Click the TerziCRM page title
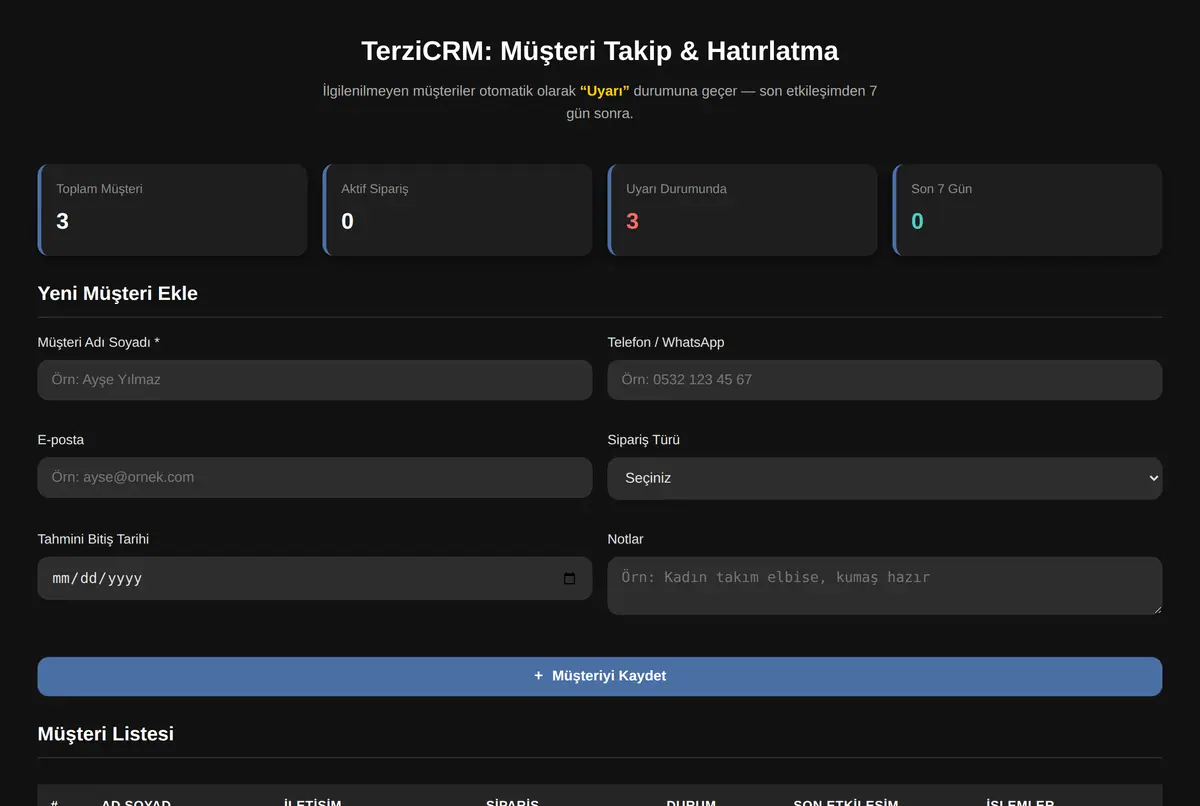The image size is (1200, 806). click(x=600, y=51)
